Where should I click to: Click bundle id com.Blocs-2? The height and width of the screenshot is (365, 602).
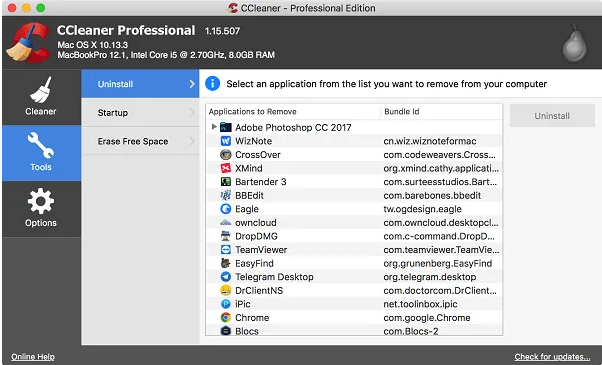coord(410,331)
